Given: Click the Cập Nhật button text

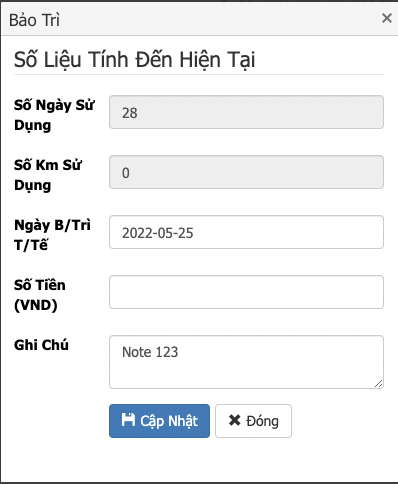Looking at the screenshot, I should tap(169, 421).
